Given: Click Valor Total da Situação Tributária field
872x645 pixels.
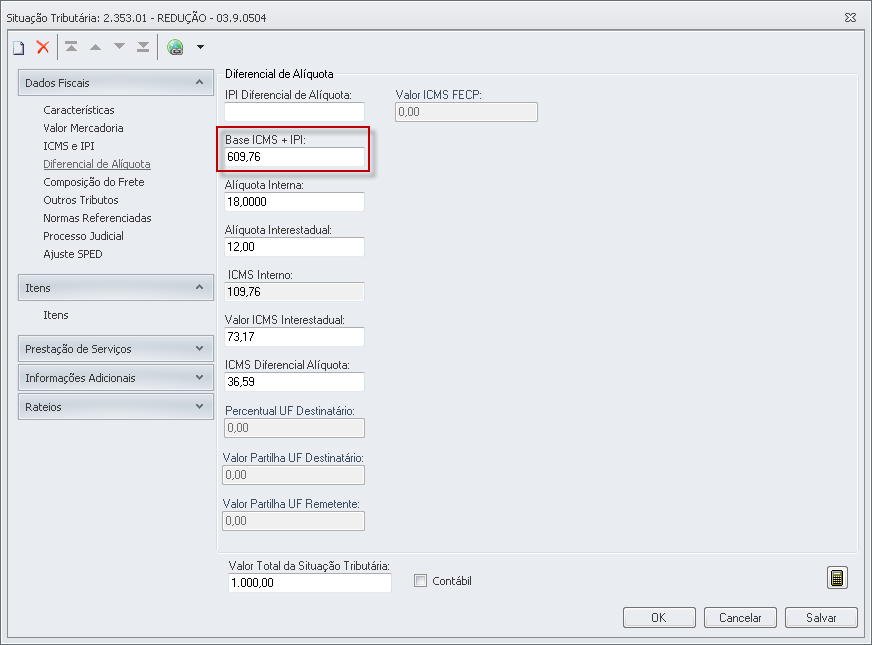Looking at the screenshot, I should tap(310, 583).
